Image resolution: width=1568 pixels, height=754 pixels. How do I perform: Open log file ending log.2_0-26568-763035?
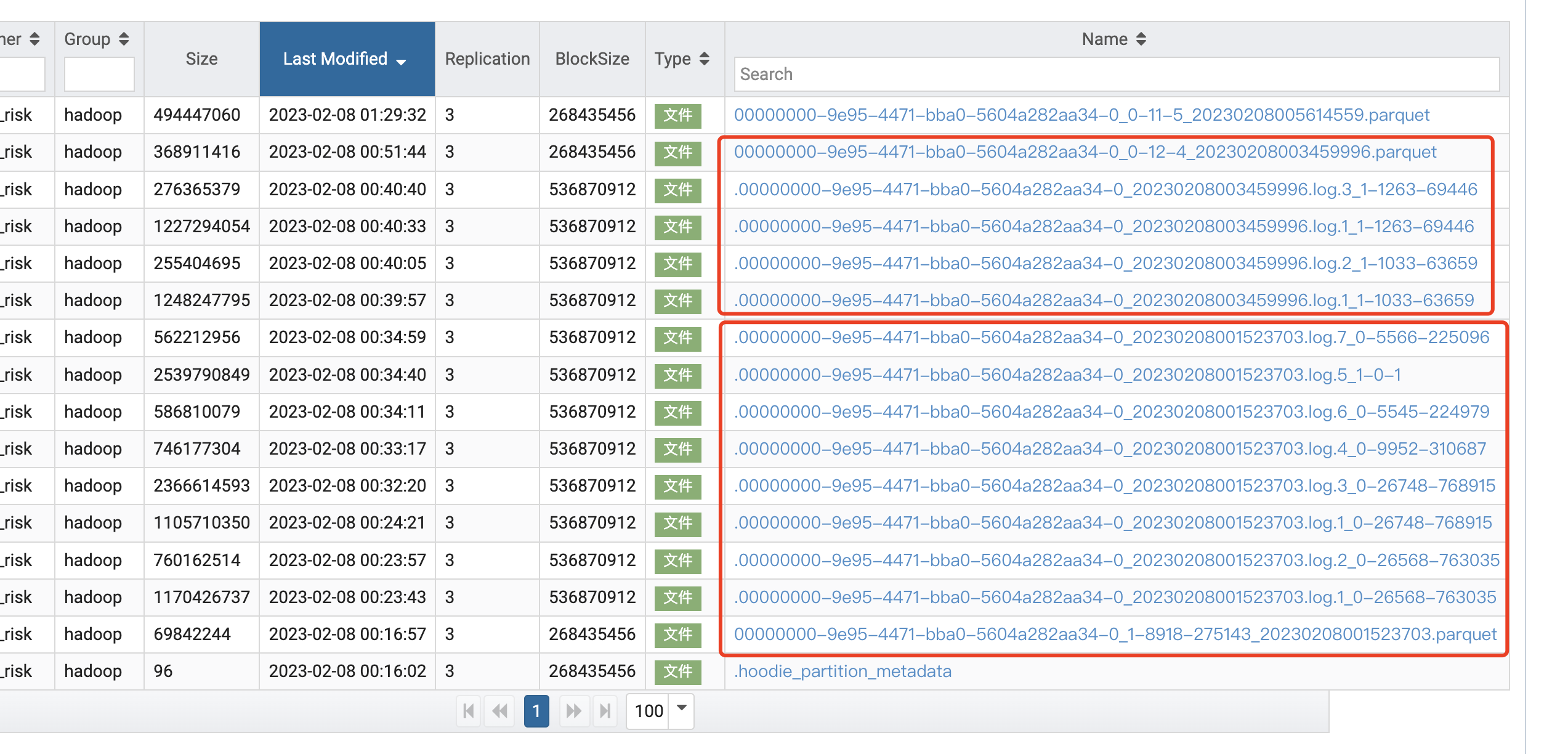(x=1116, y=560)
